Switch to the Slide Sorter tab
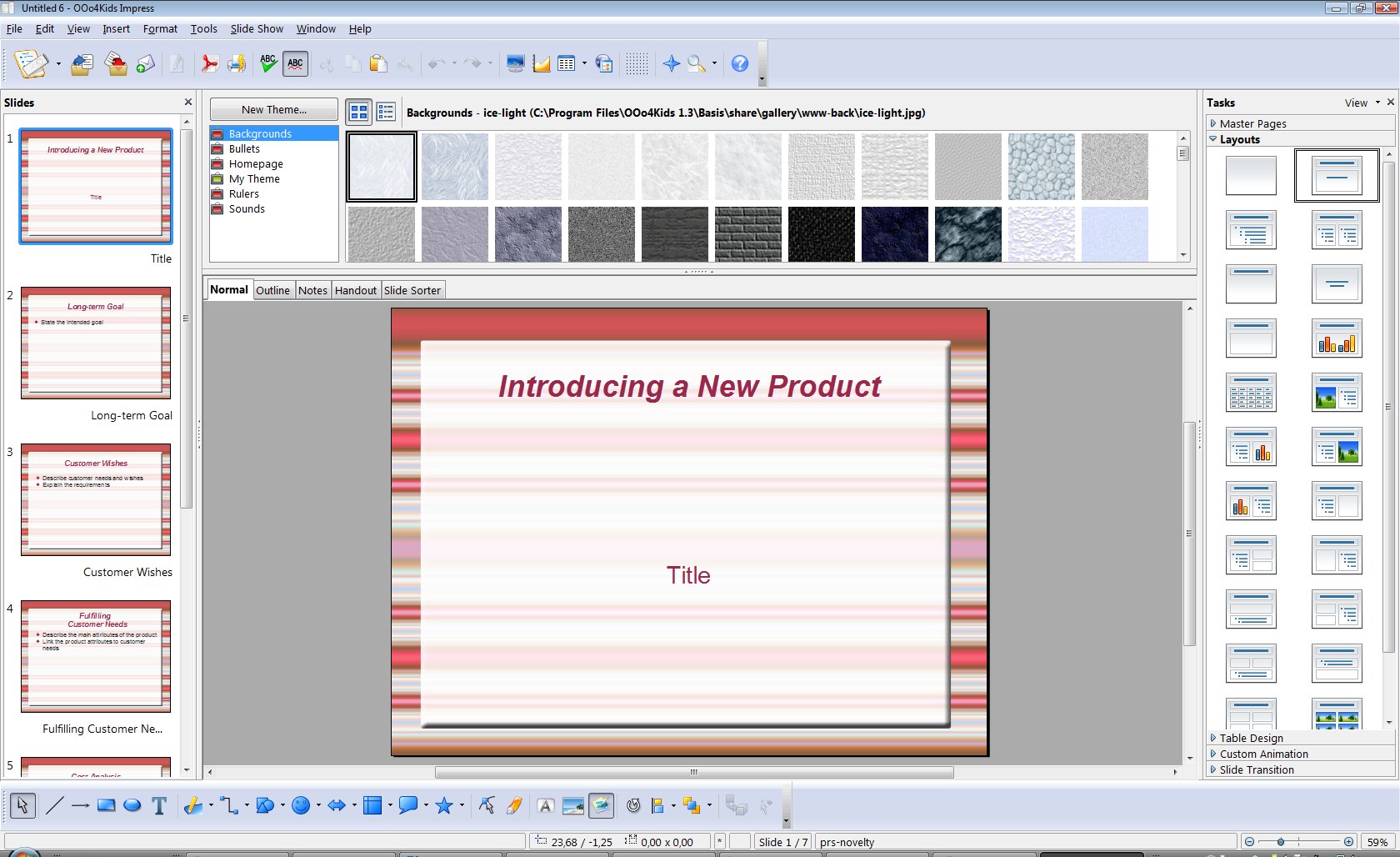Screen dimensions: 1400x857 click(412, 290)
